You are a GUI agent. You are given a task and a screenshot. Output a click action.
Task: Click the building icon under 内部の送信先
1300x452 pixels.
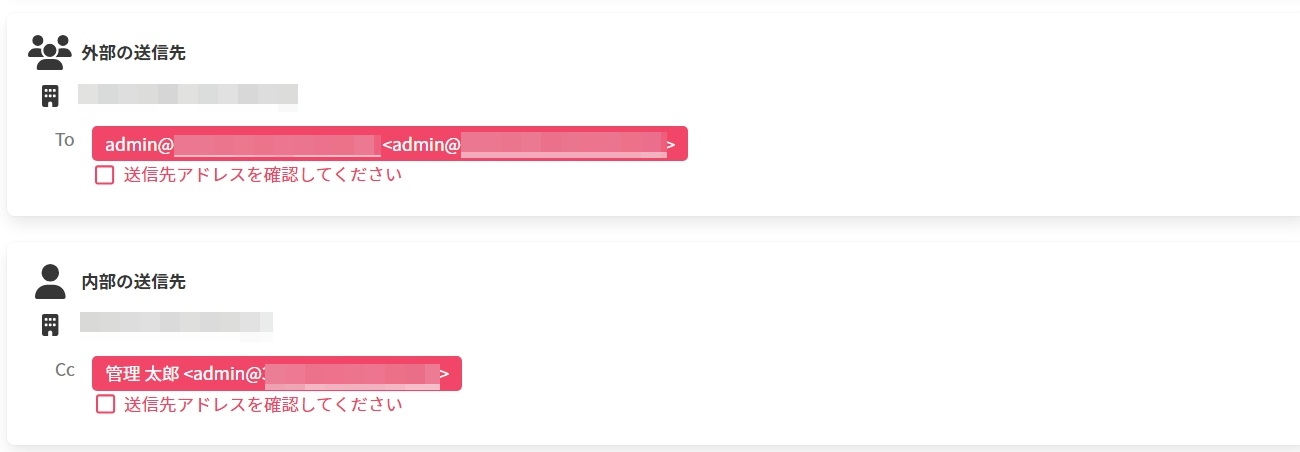point(50,324)
